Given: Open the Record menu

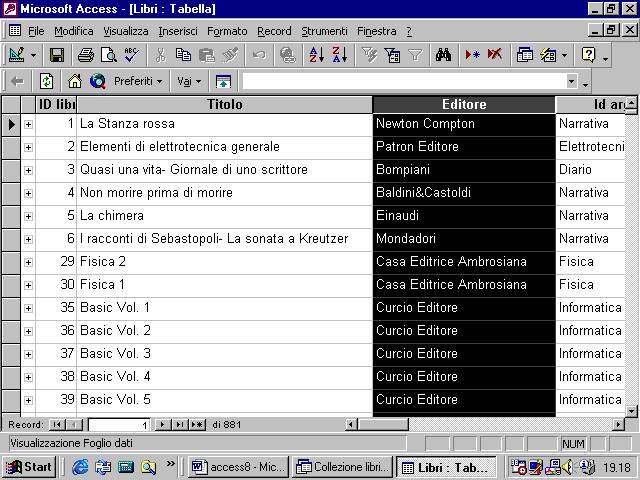Looking at the screenshot, I should (274, 31).
